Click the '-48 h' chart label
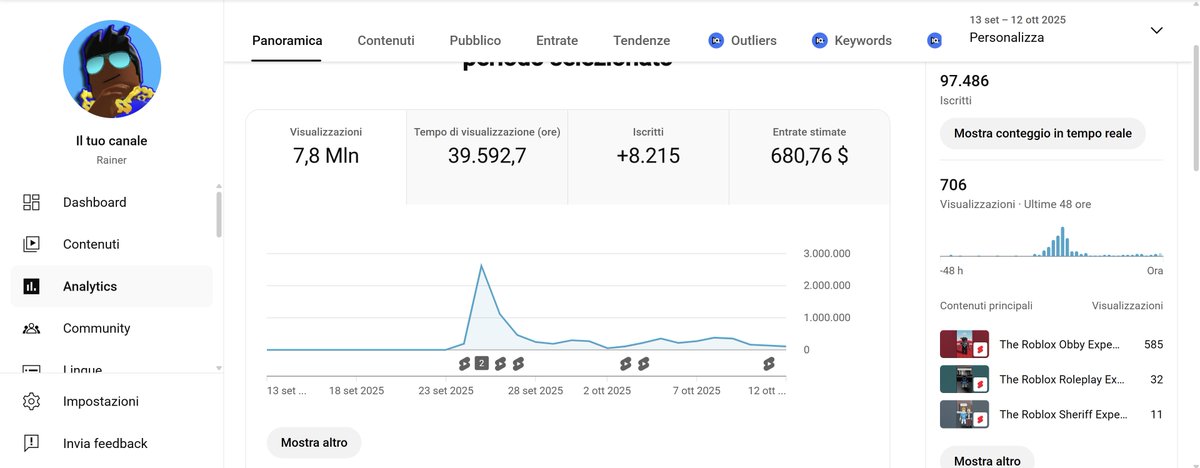Viewport: 1200px width, 468px height. pyautogui.click(x=952, y=271)
